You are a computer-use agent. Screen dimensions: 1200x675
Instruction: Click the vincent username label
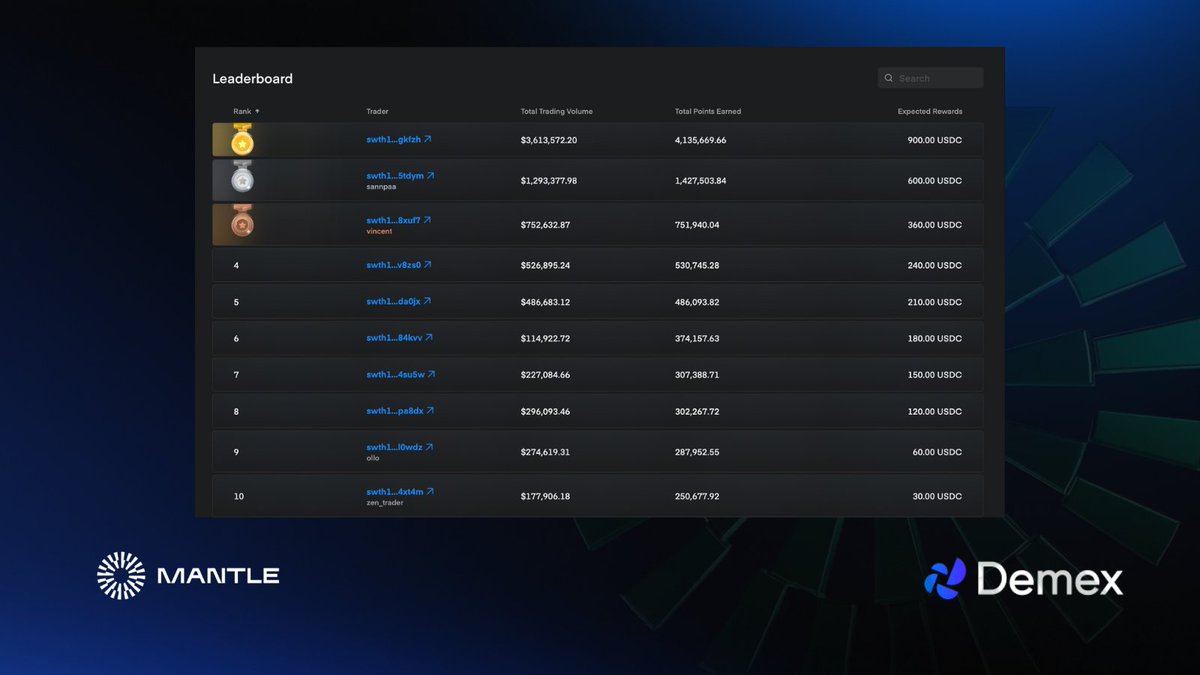point(379,231)
